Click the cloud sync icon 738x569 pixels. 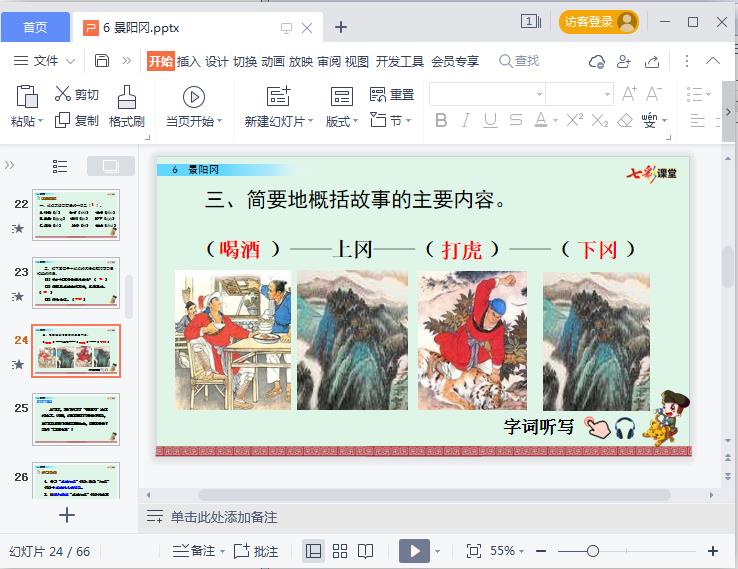[597, 61]
